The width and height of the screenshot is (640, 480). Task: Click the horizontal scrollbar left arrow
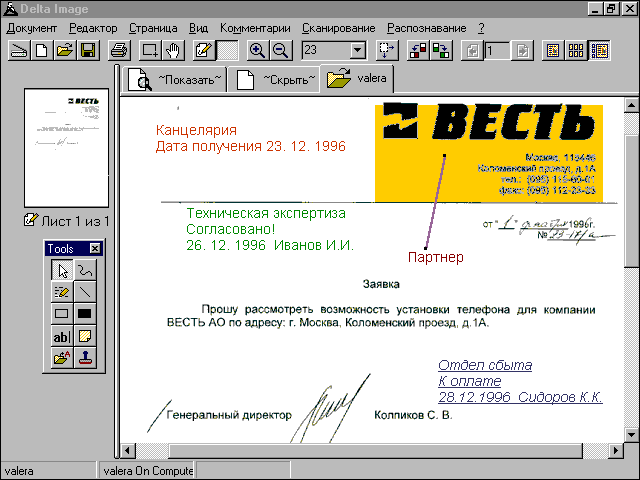pos(127,451)
